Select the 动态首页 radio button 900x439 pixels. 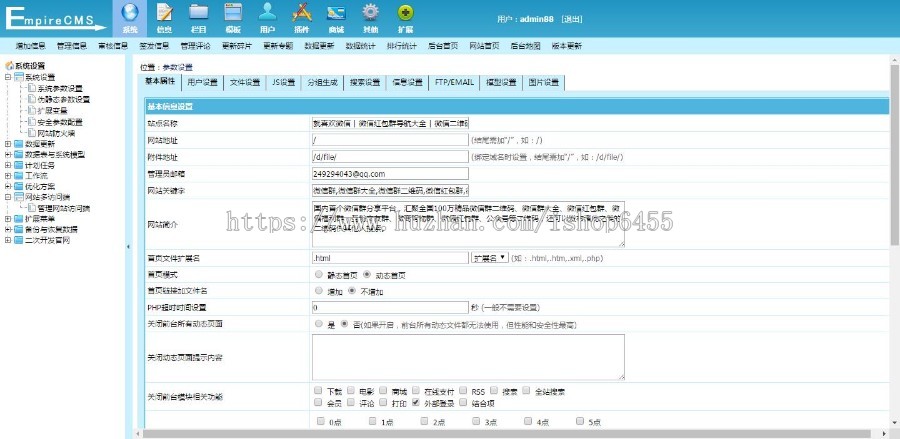367,275
